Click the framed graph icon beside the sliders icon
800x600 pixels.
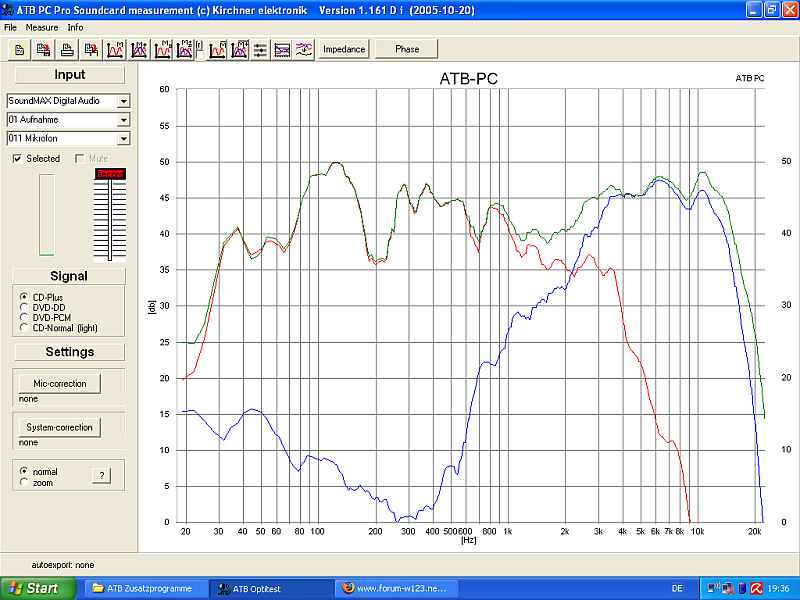[282, 49]
